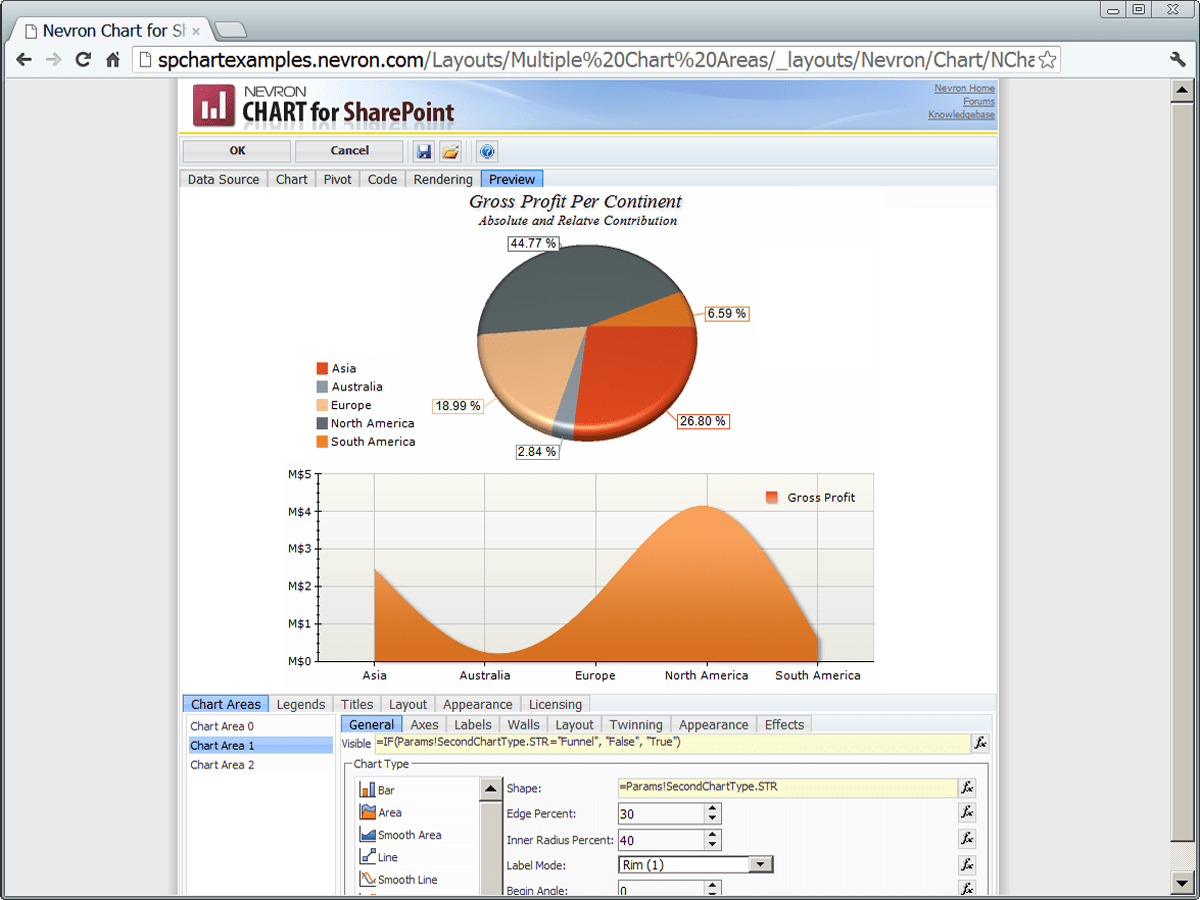Select Chart Area 2 in the list
The height and width of the screenshot is (900, 1200).
coord(222,765)
